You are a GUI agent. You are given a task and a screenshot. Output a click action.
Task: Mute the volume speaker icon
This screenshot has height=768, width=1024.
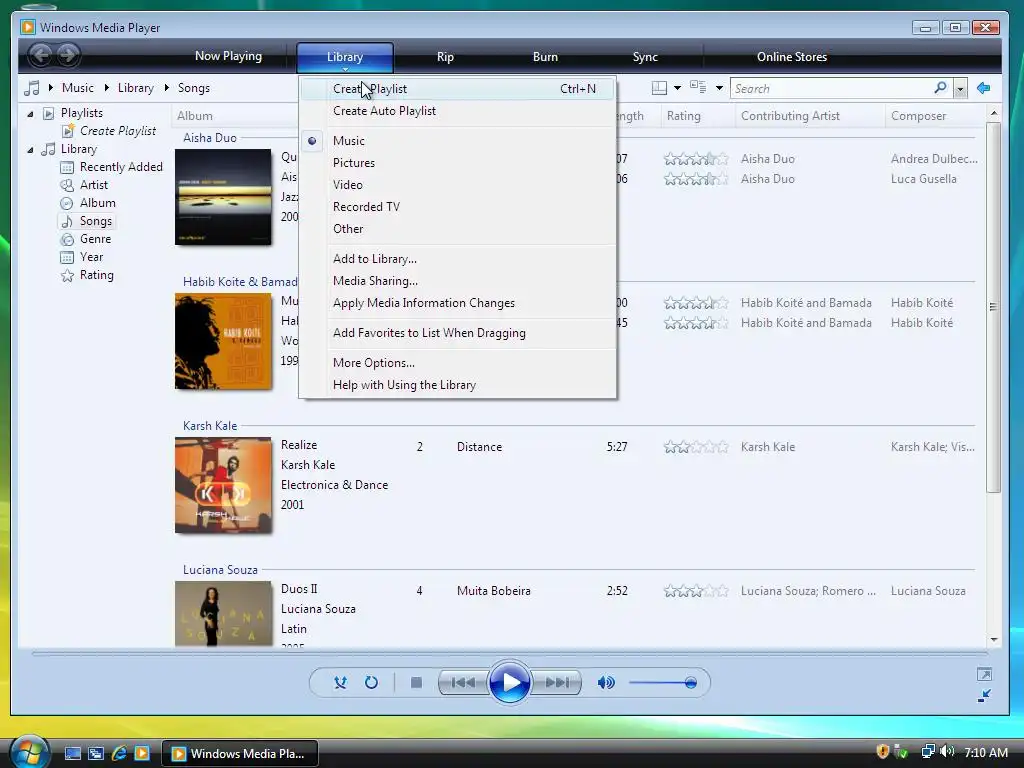tap(606, 683)
